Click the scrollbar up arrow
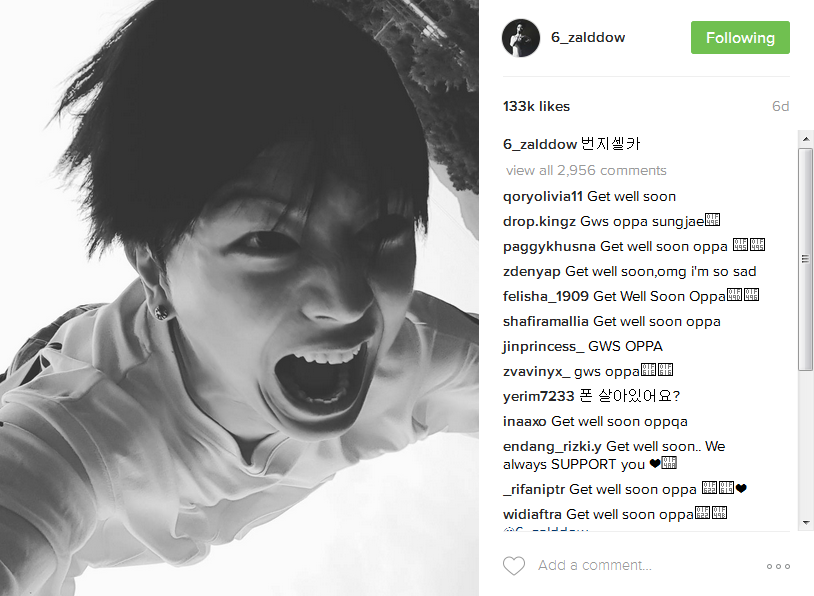 click(x=805, y=139)
